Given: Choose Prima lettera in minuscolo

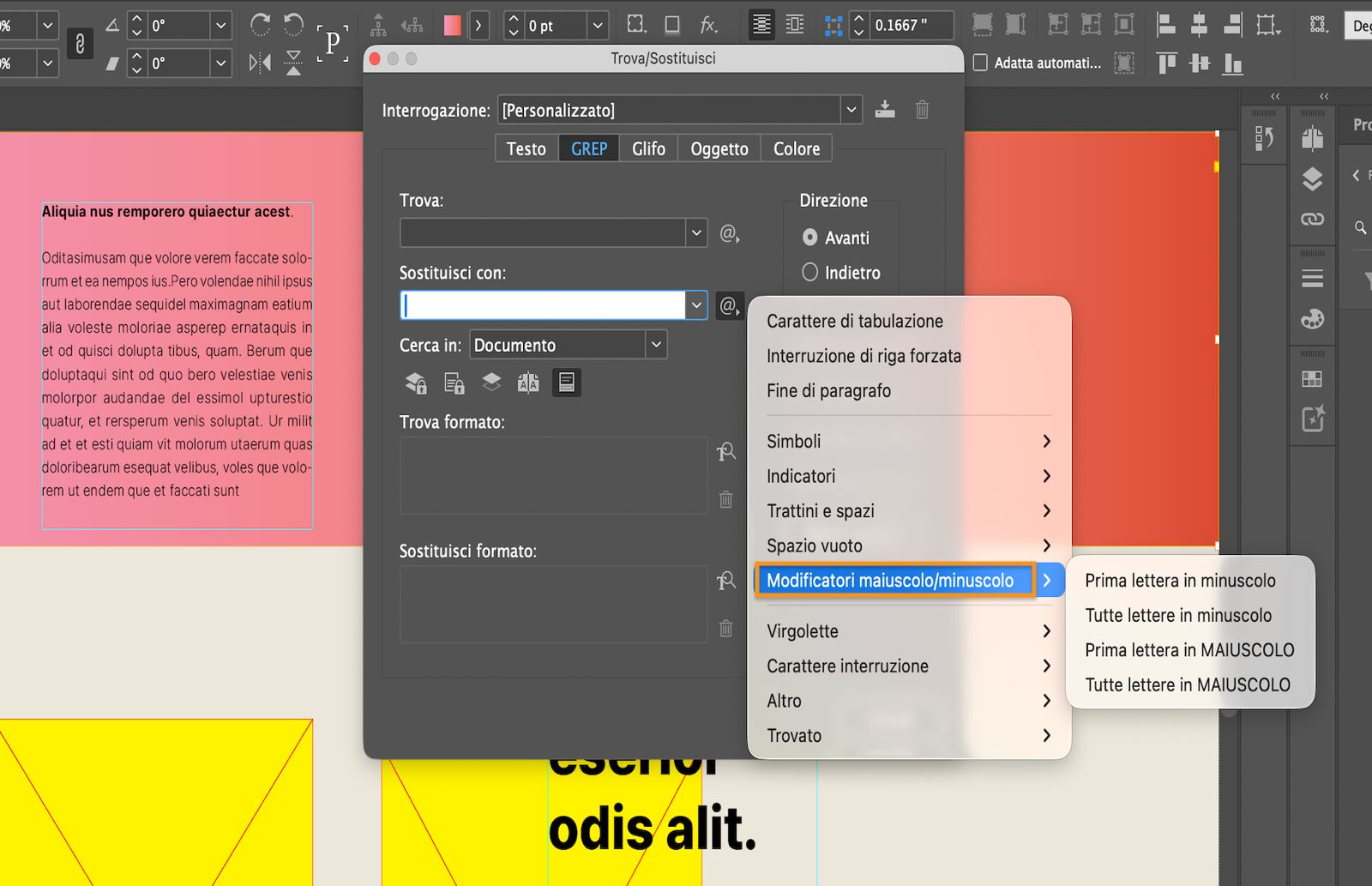Looking at the screenshot, I should tap(1181, 581).
